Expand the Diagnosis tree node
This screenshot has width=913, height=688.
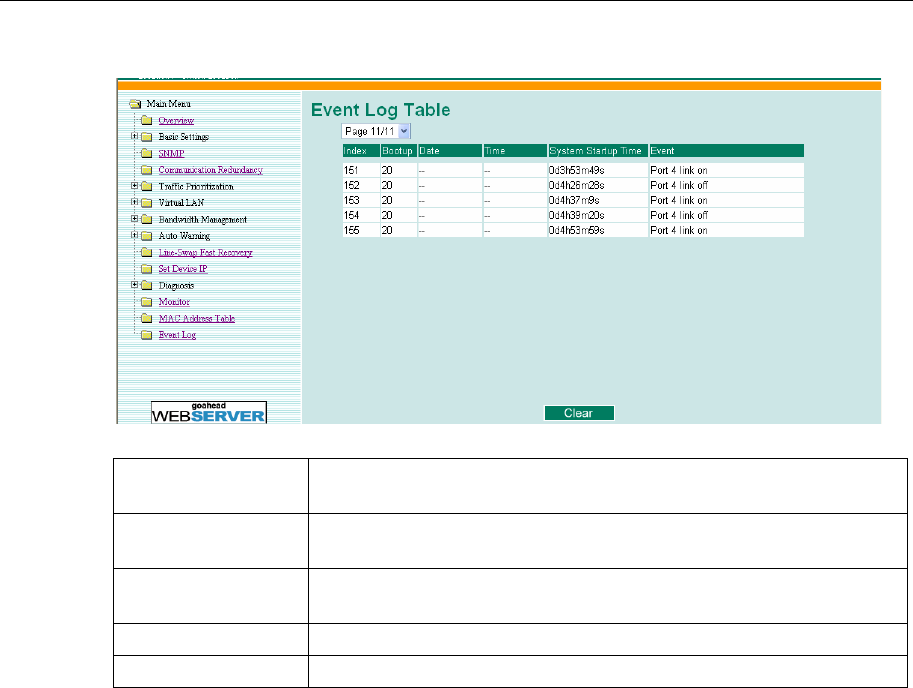(135, 285)
